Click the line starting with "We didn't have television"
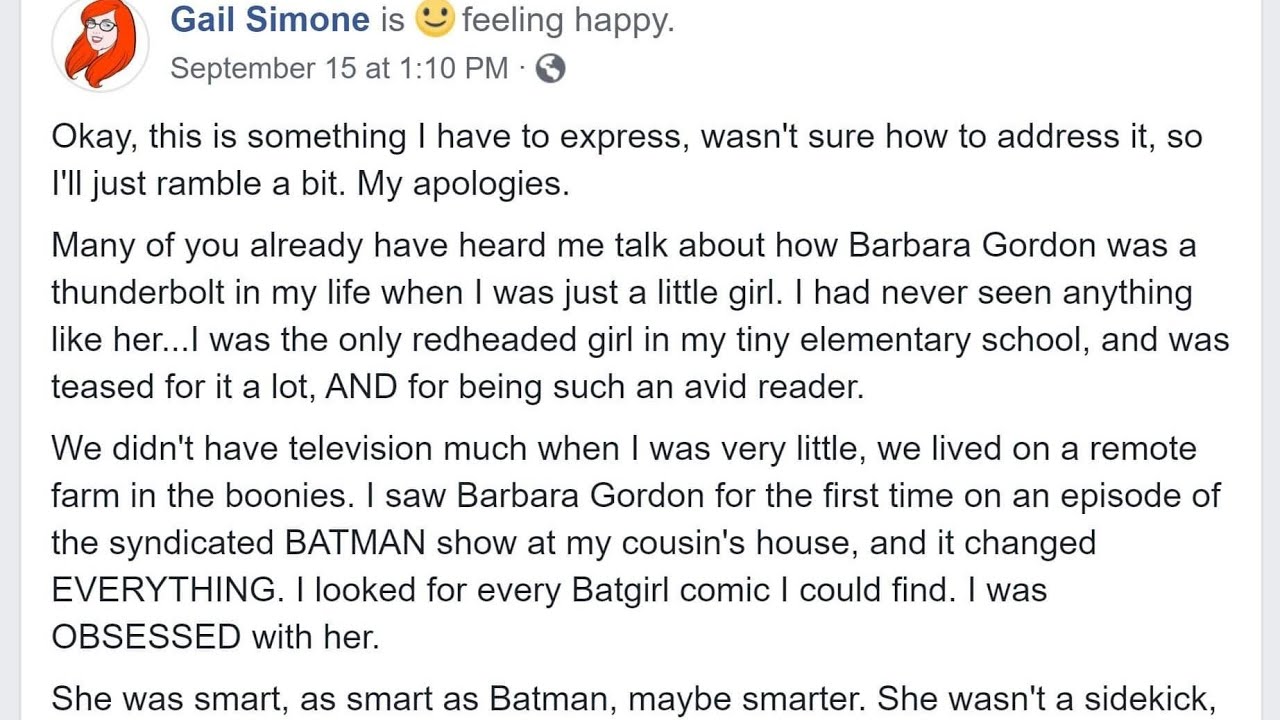 (x=623, y=448)
